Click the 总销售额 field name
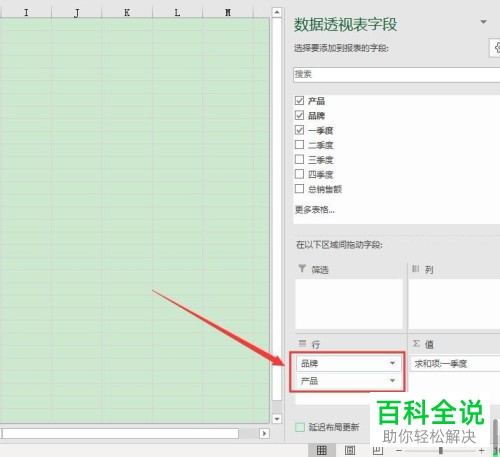This screenshot has width=500, height=457. pos(325,189)
